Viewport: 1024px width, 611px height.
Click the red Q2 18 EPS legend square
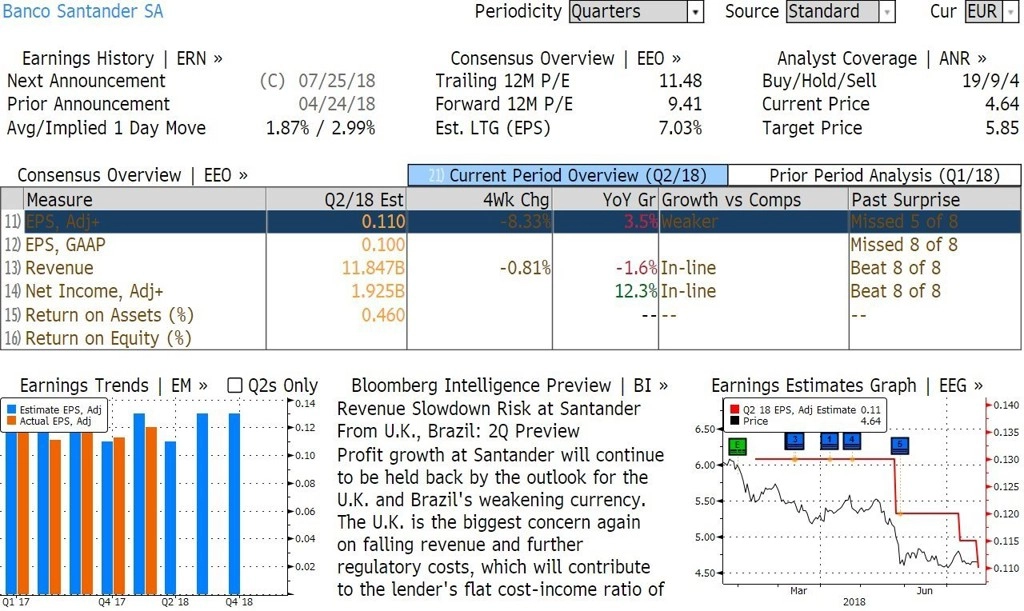[x=735, y=410]
